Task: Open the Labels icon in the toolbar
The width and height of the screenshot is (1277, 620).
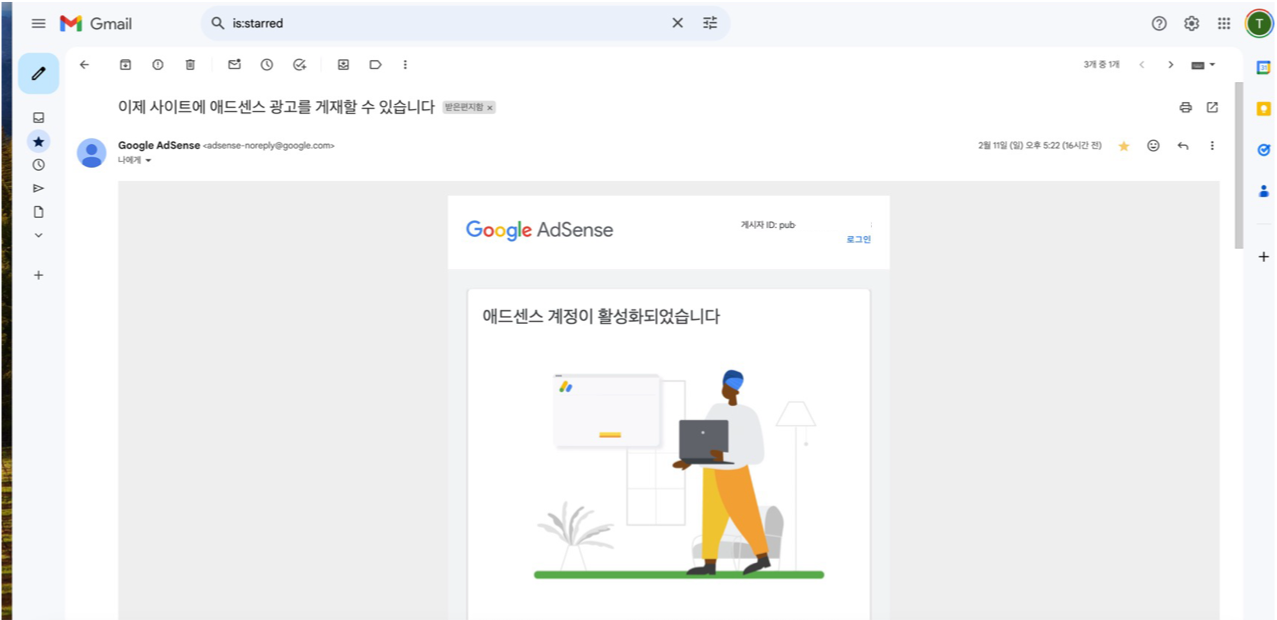Action: coord(375,64)
